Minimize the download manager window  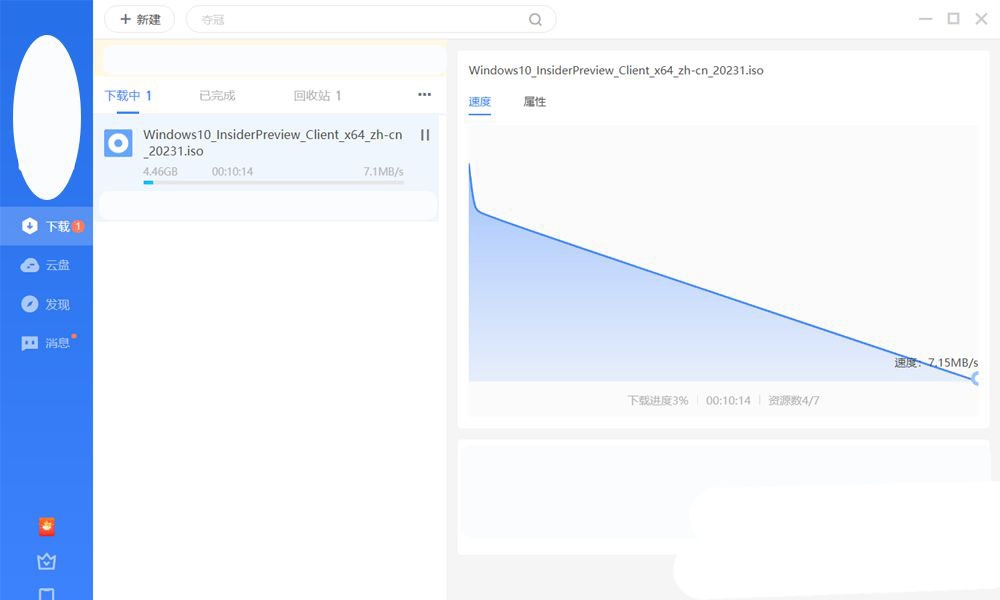[x=925, y=19]
